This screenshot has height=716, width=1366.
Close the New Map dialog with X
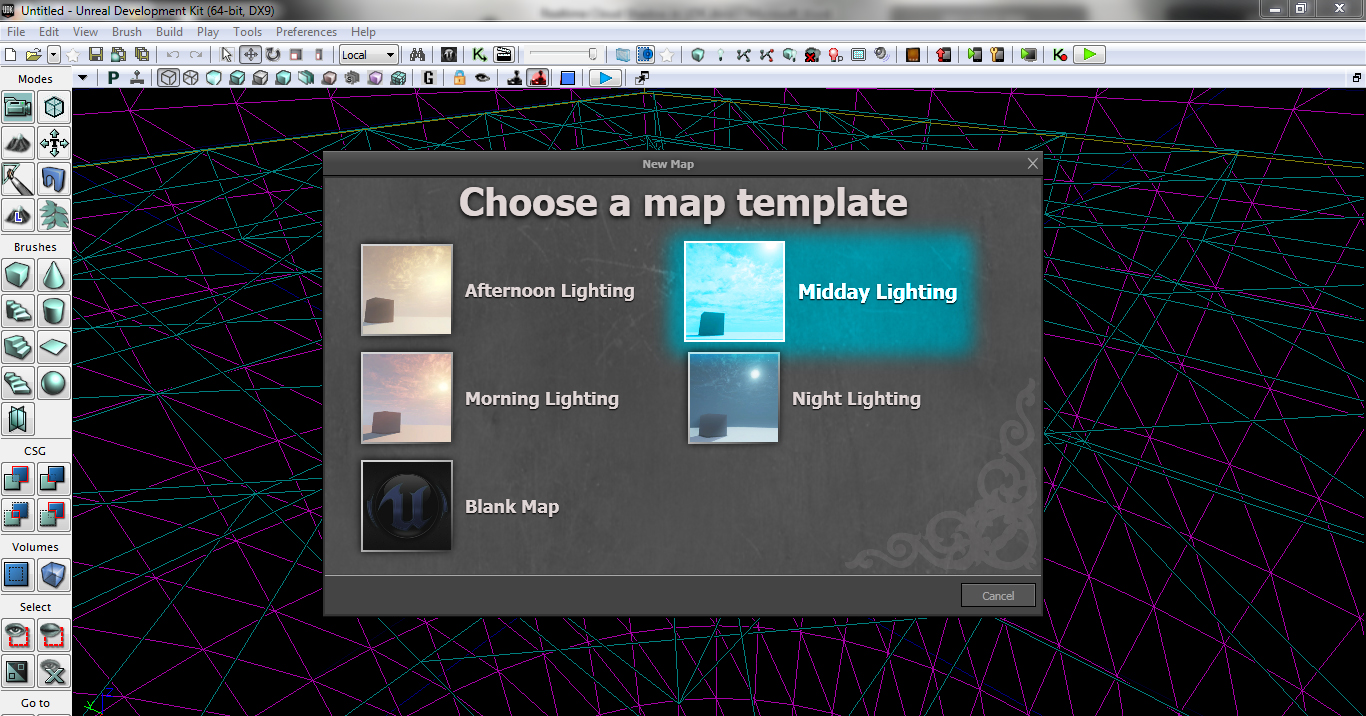pos(1033,163)
